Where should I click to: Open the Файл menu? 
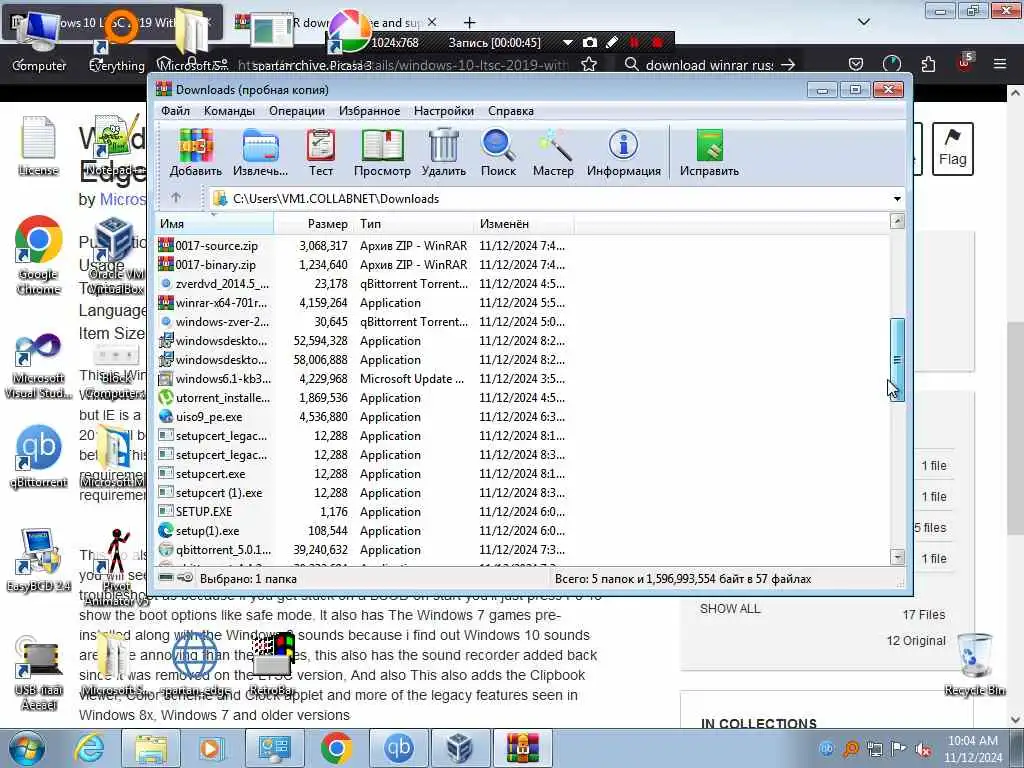point(176,111)
